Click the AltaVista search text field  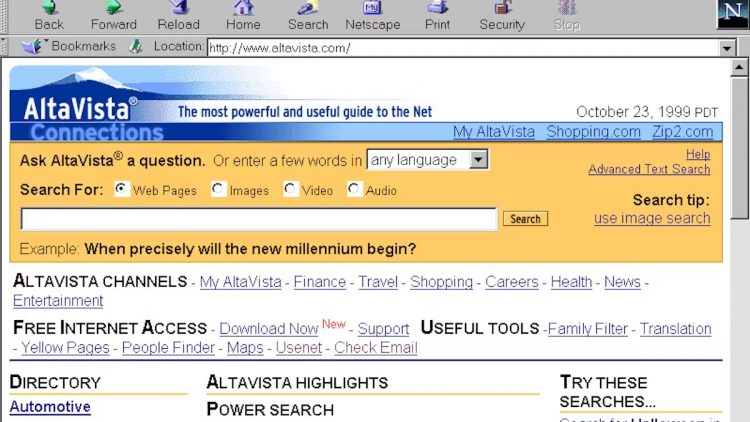pyautogui.click(x=259, y=219)
